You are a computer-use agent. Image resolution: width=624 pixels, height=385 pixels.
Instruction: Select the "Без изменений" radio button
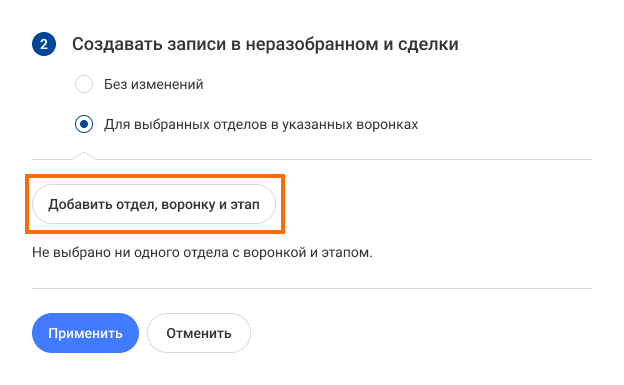click(84, 84)
